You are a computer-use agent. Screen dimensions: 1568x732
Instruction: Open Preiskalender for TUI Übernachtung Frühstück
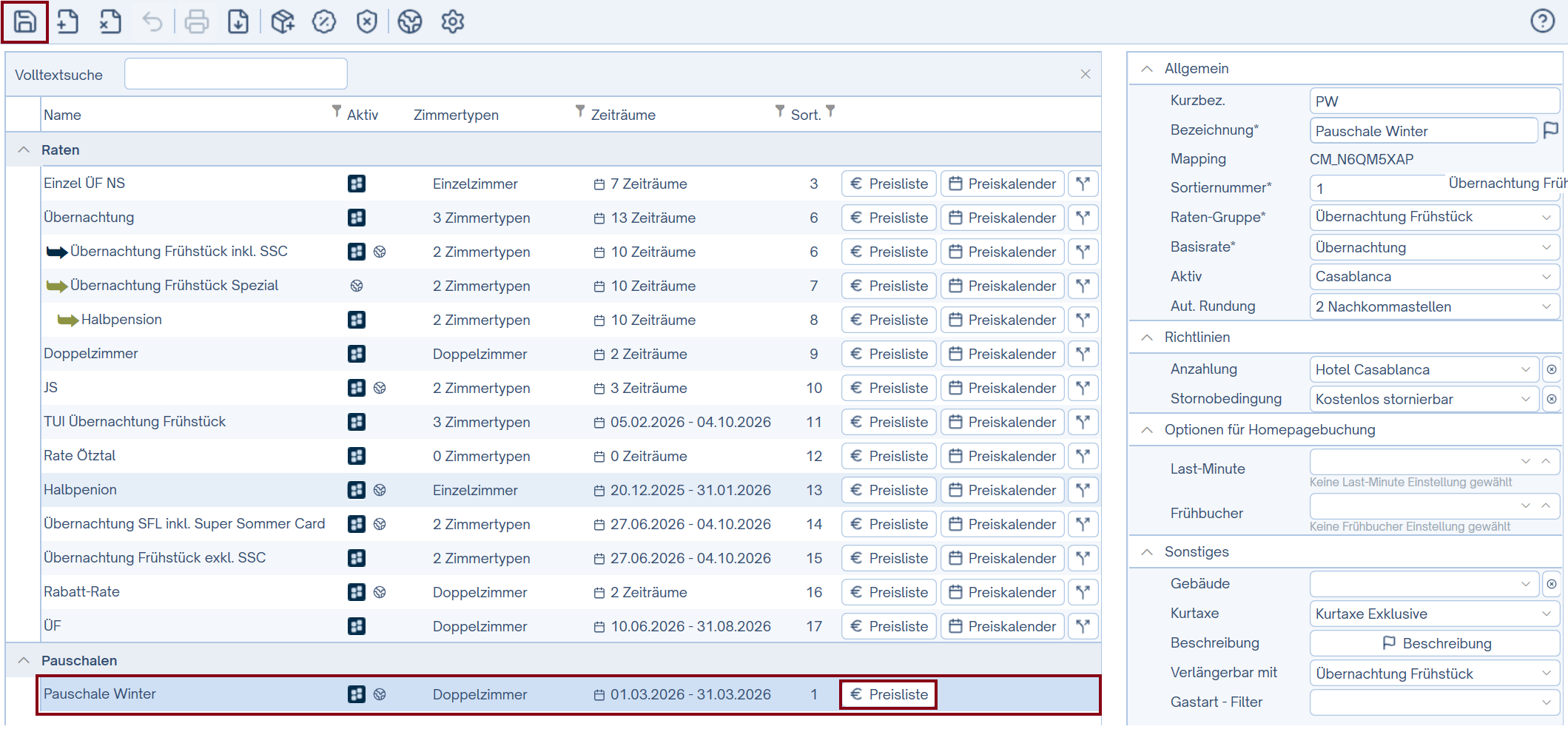pos(1003,422)
